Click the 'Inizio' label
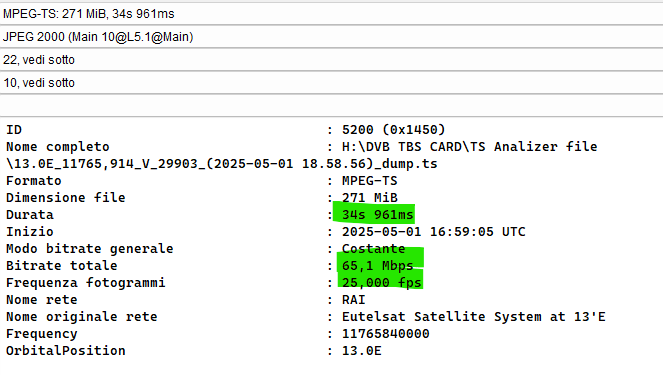 (x=30, y=232)
